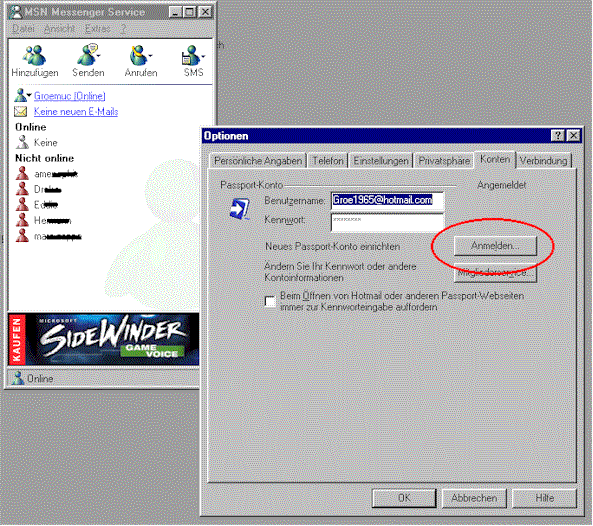
Task: Click the SMS toolbar icon
Action: 191,56
